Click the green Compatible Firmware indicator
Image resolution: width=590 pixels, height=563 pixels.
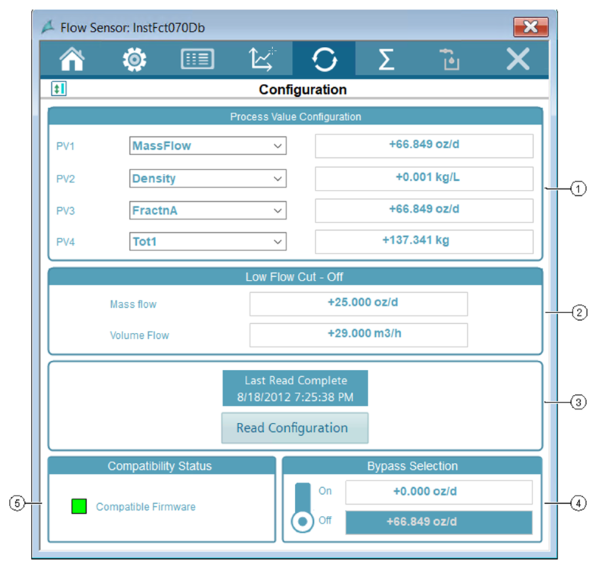click(79, 506)
